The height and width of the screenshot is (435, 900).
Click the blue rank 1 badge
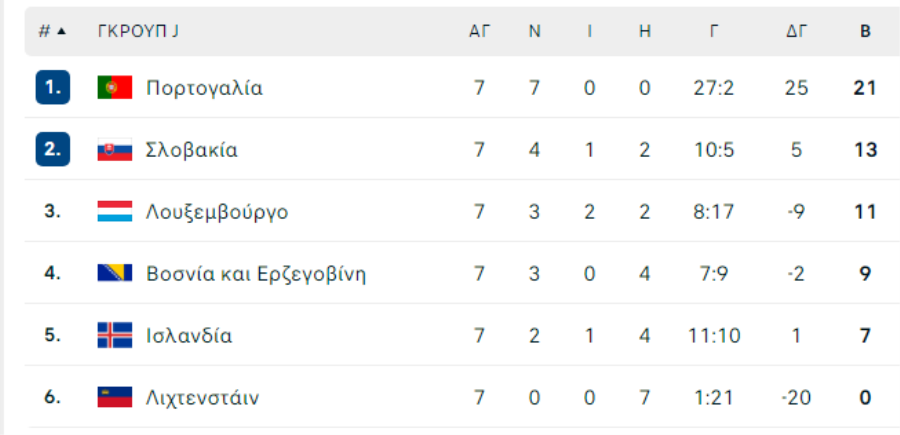click(x=52, y=88)
